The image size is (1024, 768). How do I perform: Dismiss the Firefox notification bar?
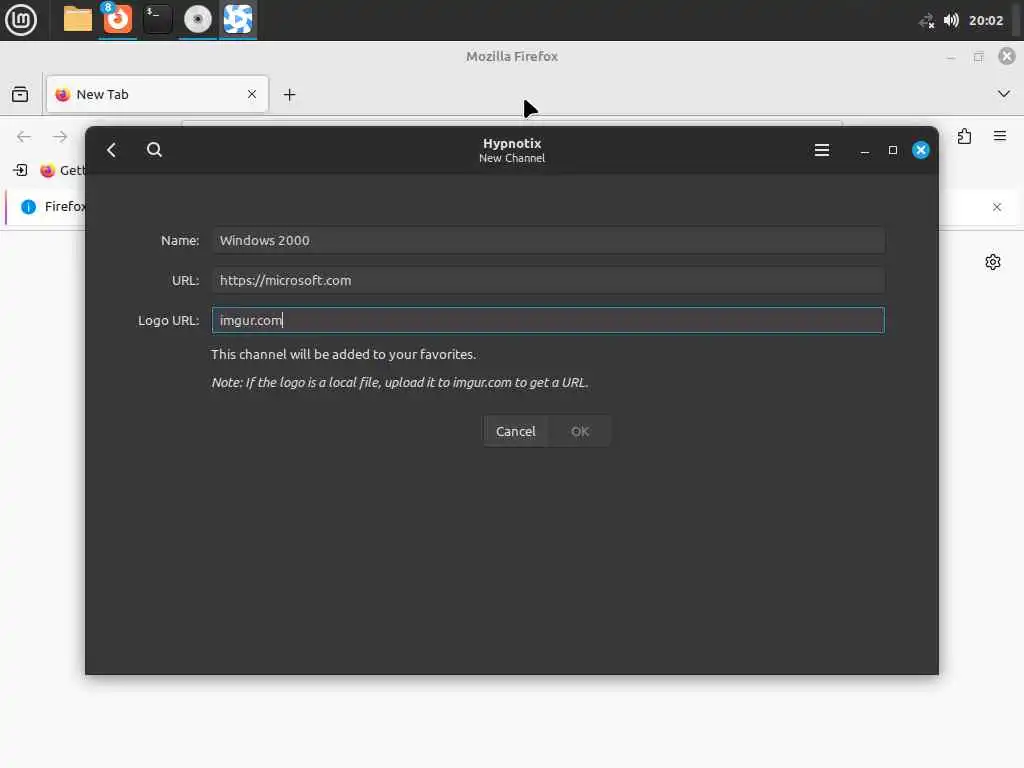click(x=997, y=207)
